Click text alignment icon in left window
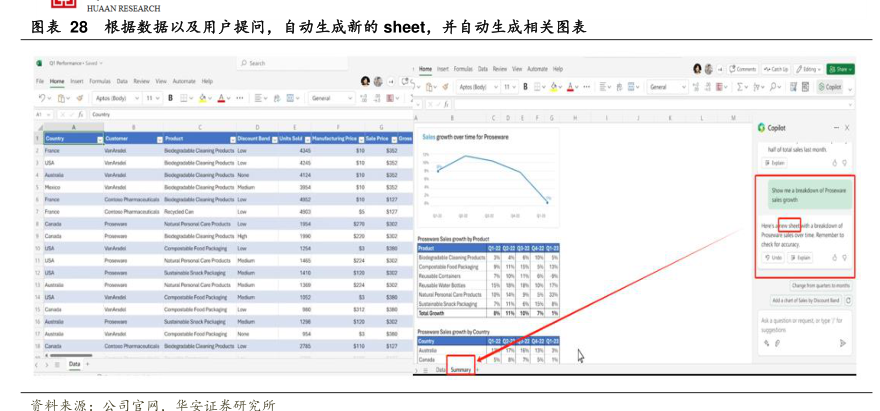This screenshot has width=880, height=411. click(258, 98)
